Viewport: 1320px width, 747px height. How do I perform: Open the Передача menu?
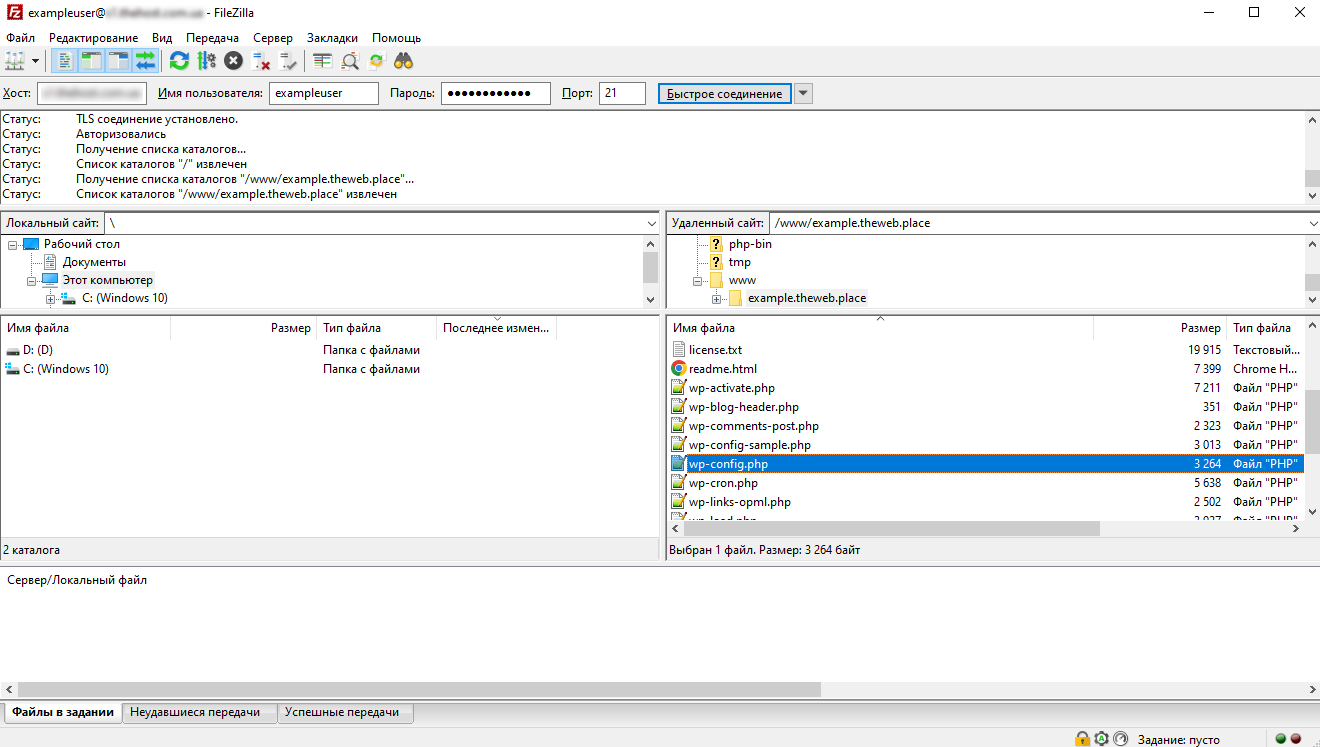pos(213,38)
